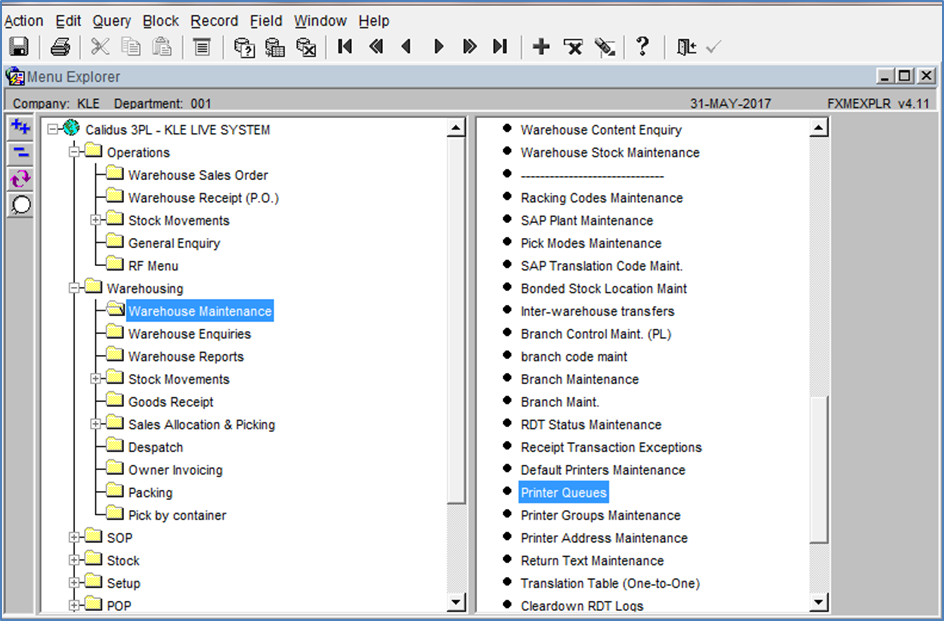
Task: Collapse the Calidus 3PL root node
Action: tap(53, 129)
